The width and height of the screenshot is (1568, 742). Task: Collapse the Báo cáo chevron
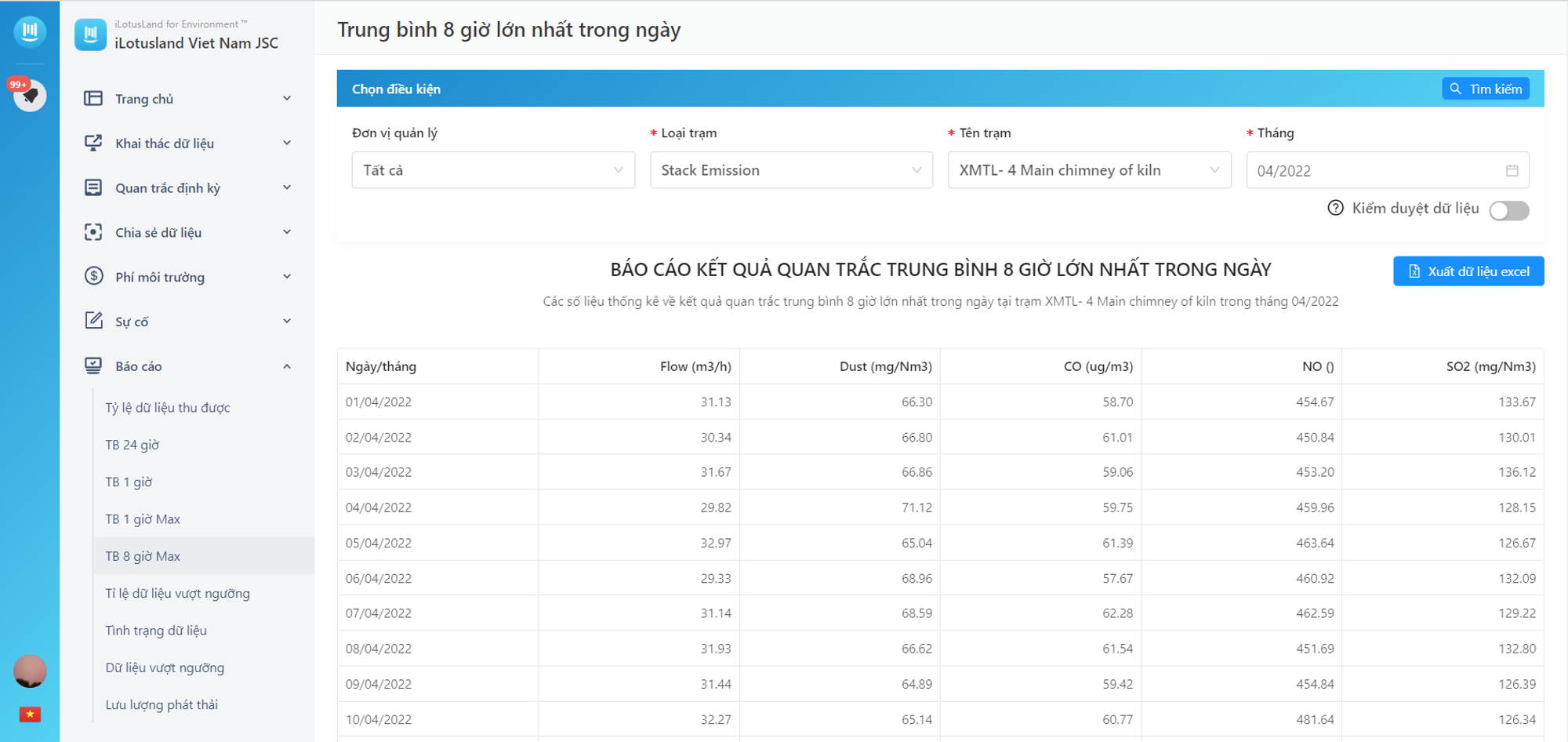(287, 366)
